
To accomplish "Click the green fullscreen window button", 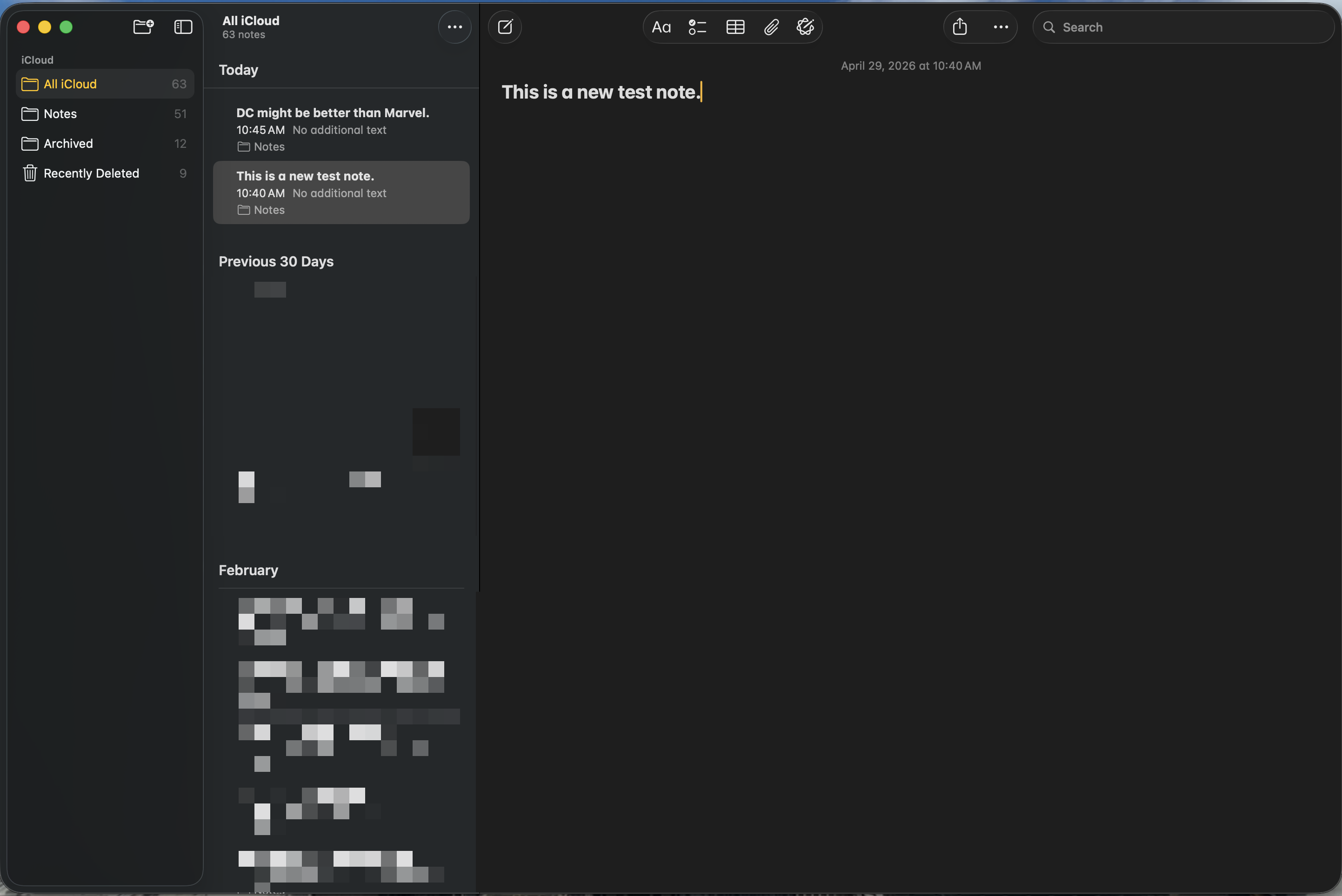I will (x=67, y=27).
